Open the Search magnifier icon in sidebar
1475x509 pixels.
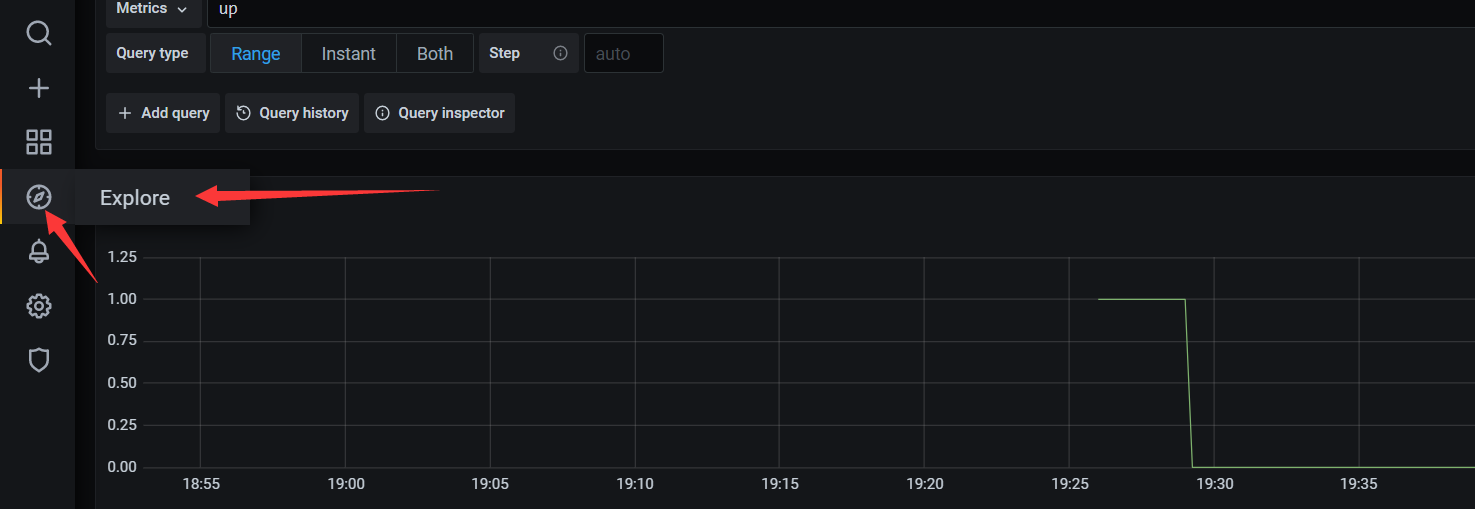[38, 34]
